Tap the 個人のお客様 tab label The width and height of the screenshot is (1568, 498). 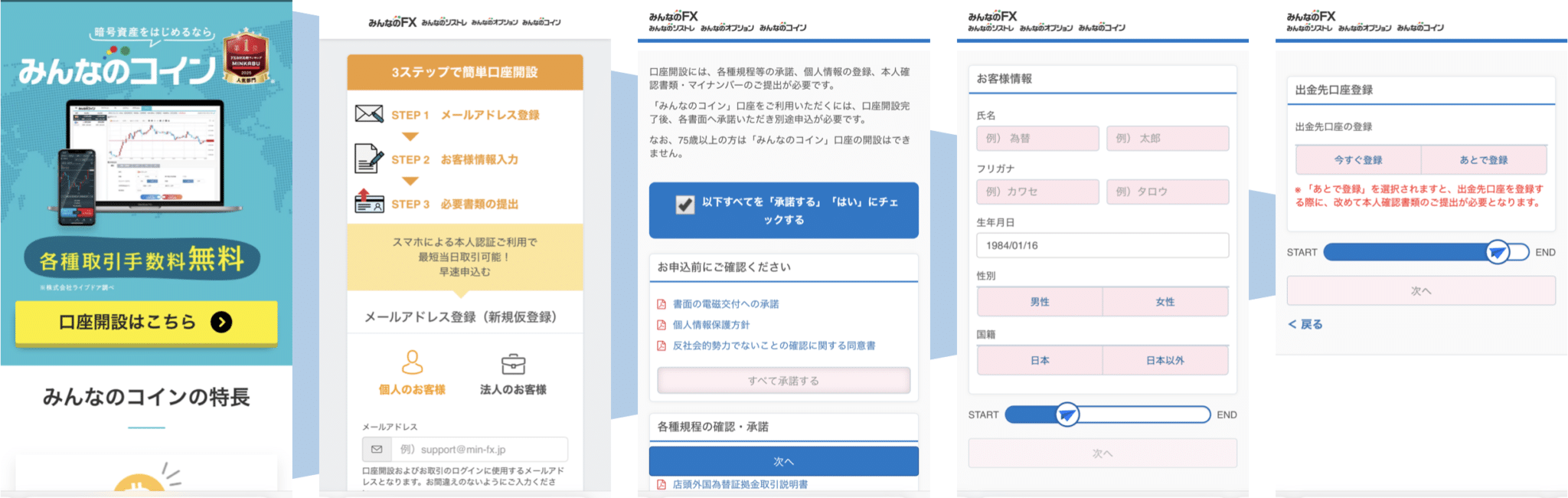(x=412, y=389)
